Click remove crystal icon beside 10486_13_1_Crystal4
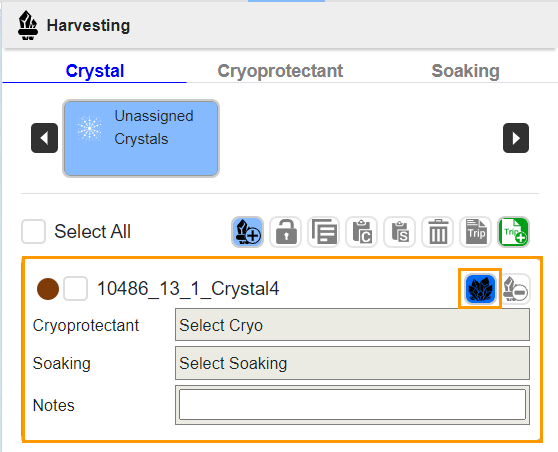The width and height of the screenshot is (558, 452). click(x=516, y=289)
